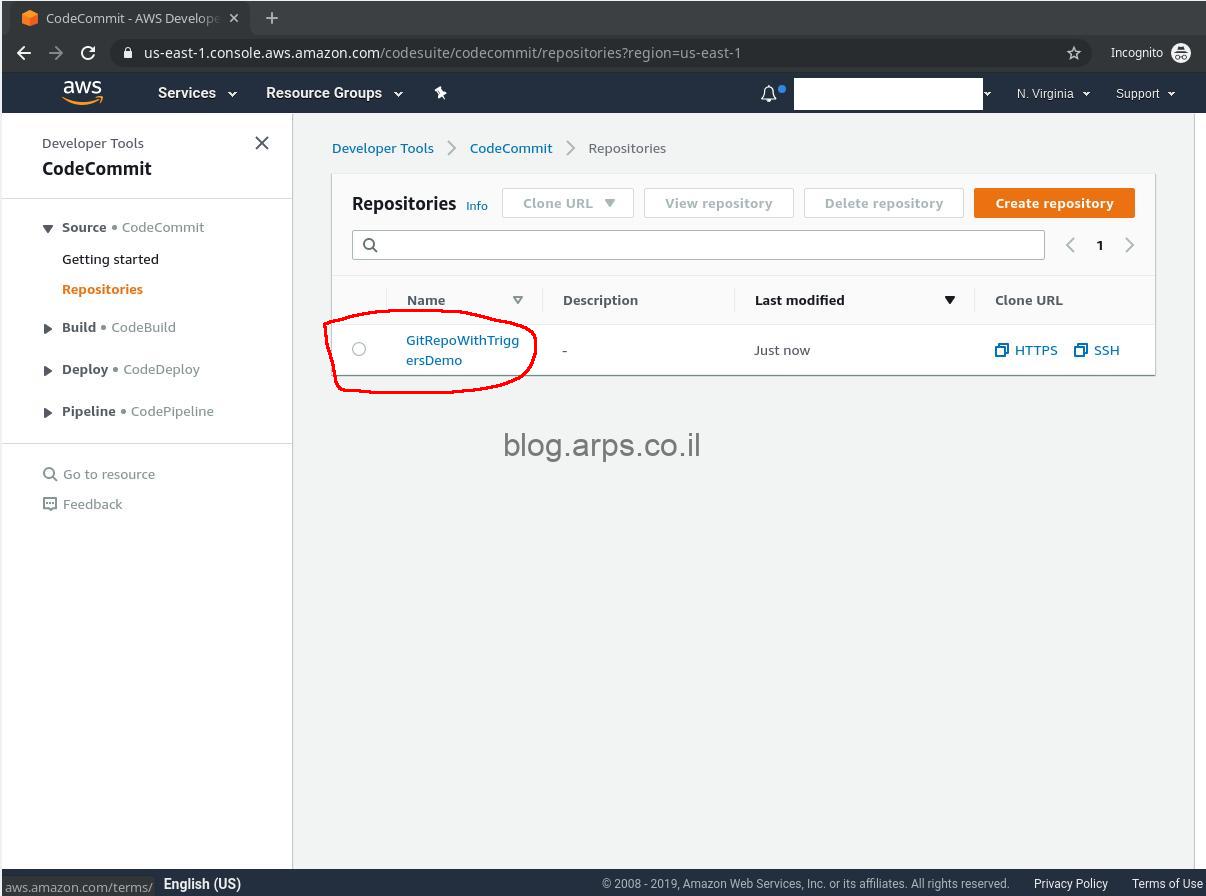The image size is (1206, 896).
Task: Change language via English (US)
Action: pyautogui.click(x=202, y=884)
